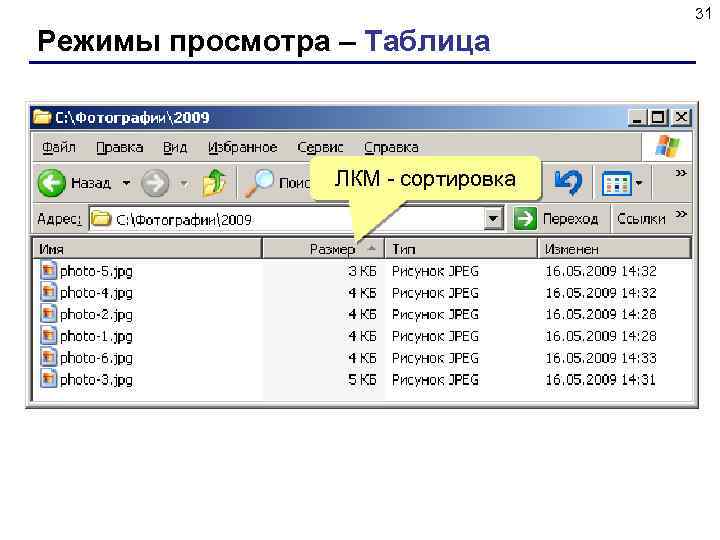Click the file name photo-5.jpg

pyautogui.click(x=96, y=272)
